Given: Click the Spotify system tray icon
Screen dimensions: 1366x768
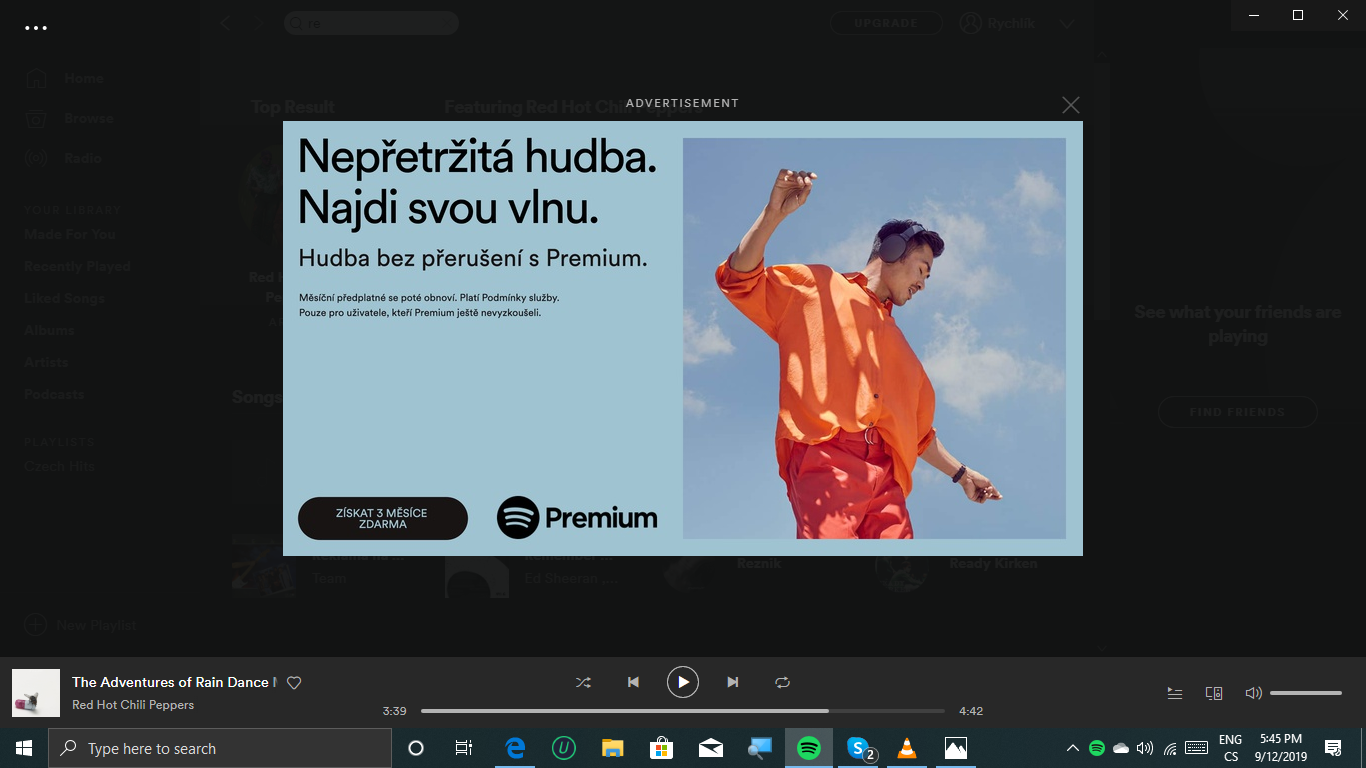Looking at the screenshot, I should 1097,748.
